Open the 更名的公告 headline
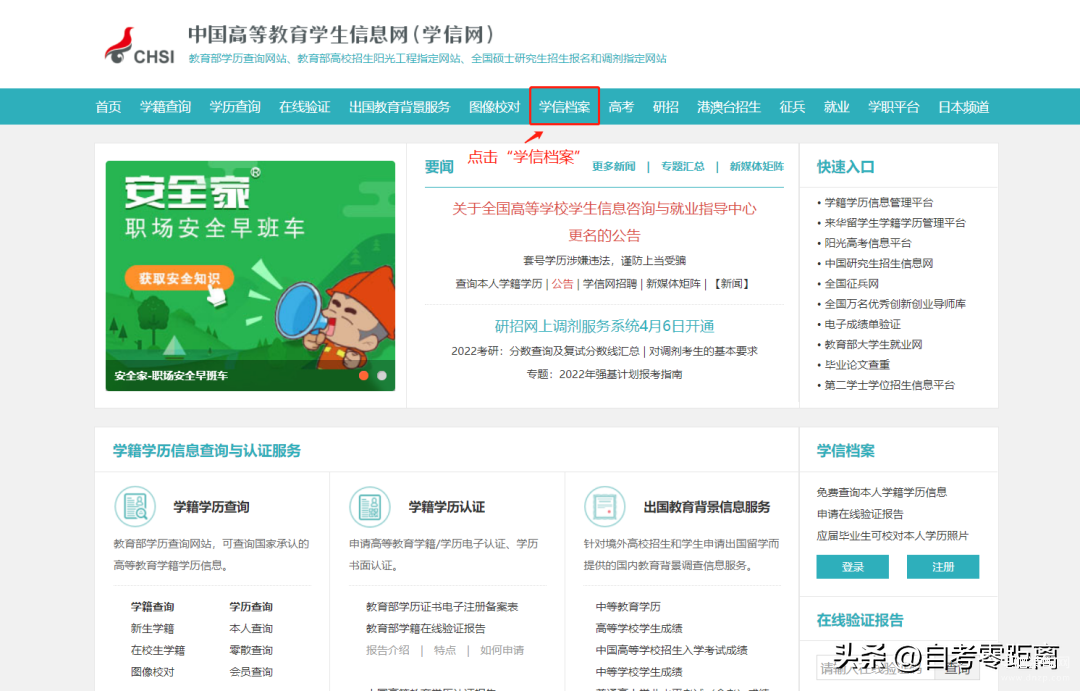The width and height of the screenshot is (1080, 691). pos(604,222)
